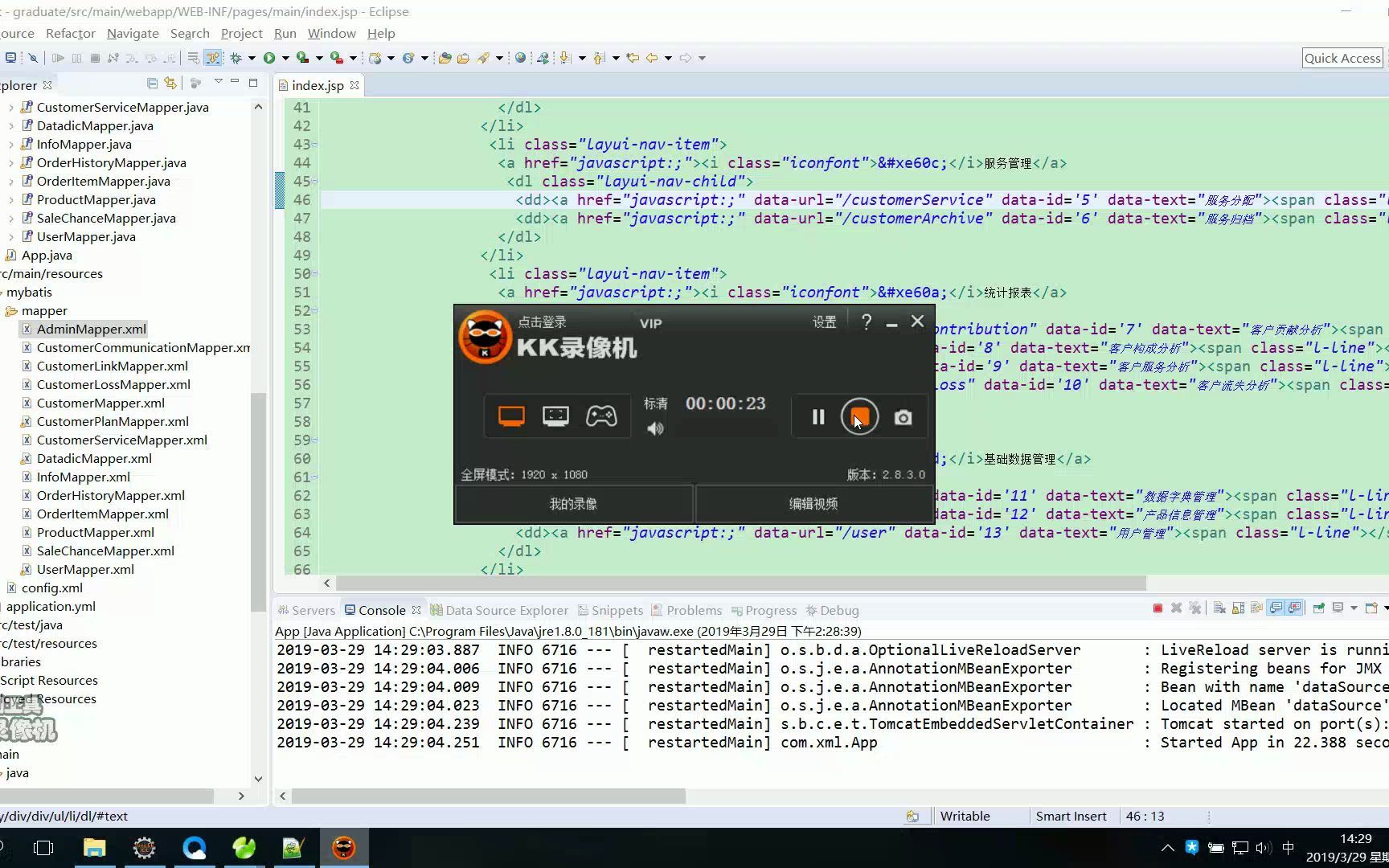
Task: Toggle Scroll Lock in the Console
Action: 1238,608
